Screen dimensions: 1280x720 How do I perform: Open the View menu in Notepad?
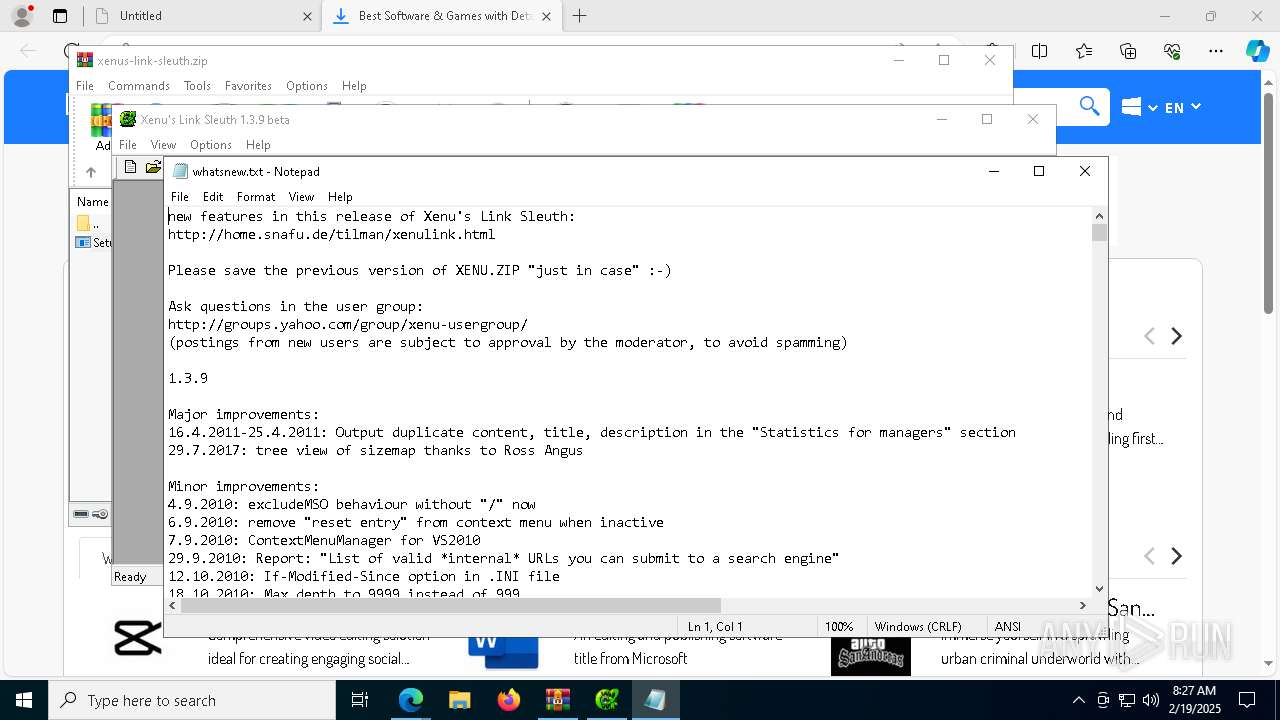(x=301, y=197)
